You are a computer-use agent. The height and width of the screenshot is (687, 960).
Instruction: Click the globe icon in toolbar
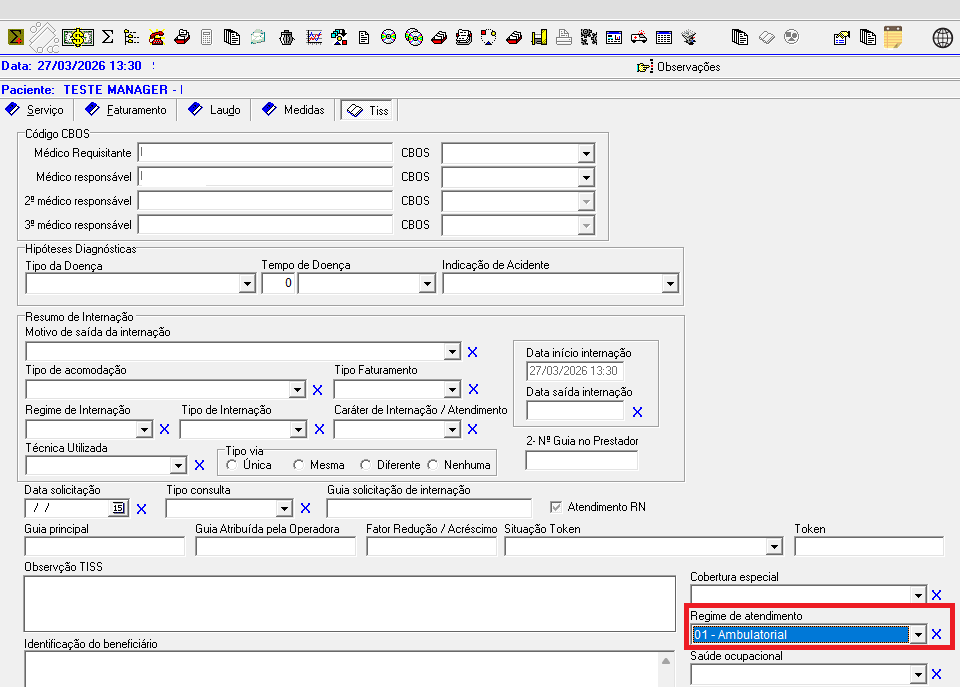[942, 38]
